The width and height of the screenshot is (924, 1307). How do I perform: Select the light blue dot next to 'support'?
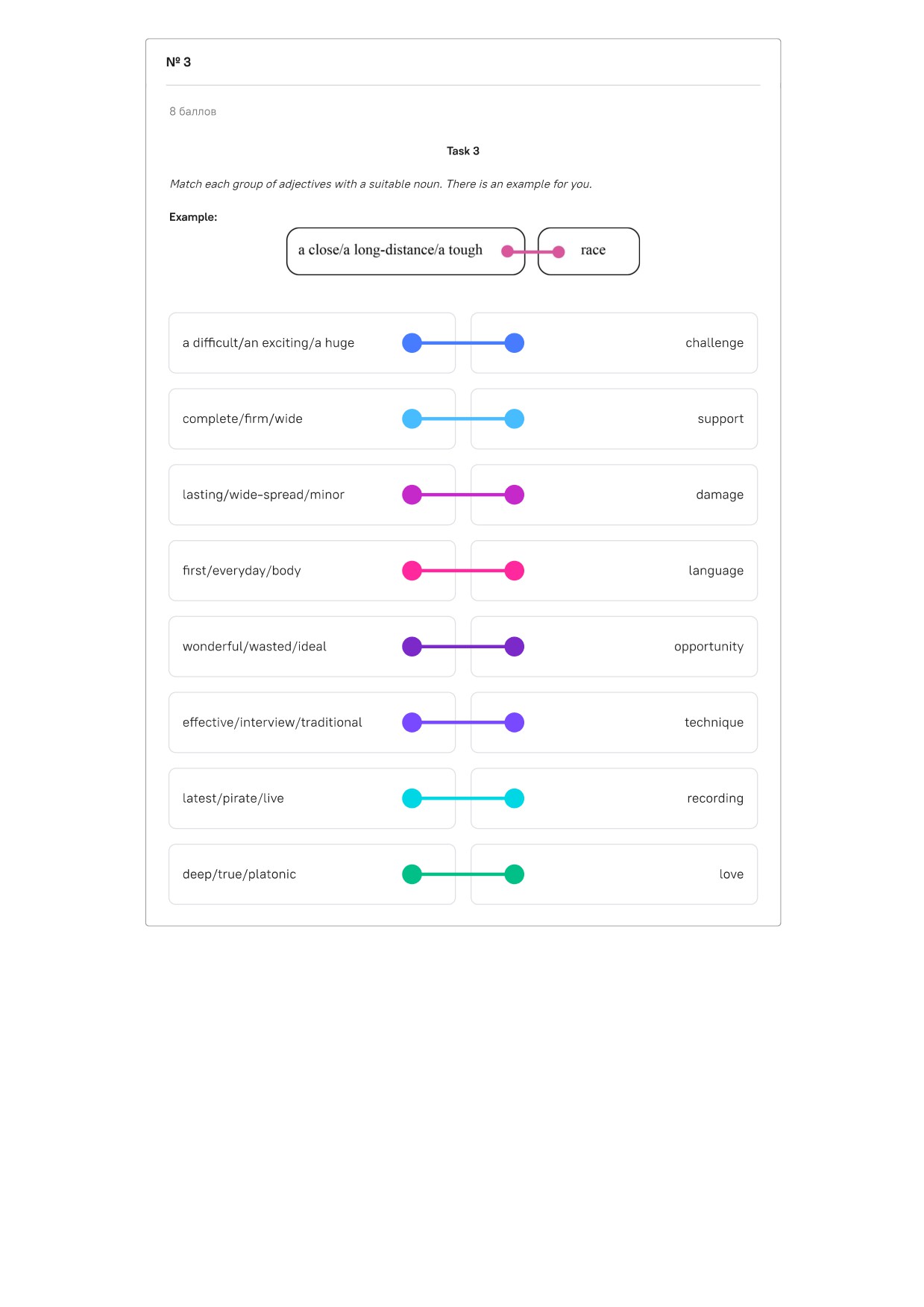(515, 419)
